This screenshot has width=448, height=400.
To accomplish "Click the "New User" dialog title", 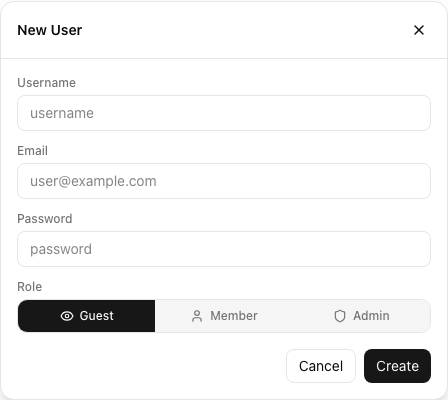I will 50,30.
